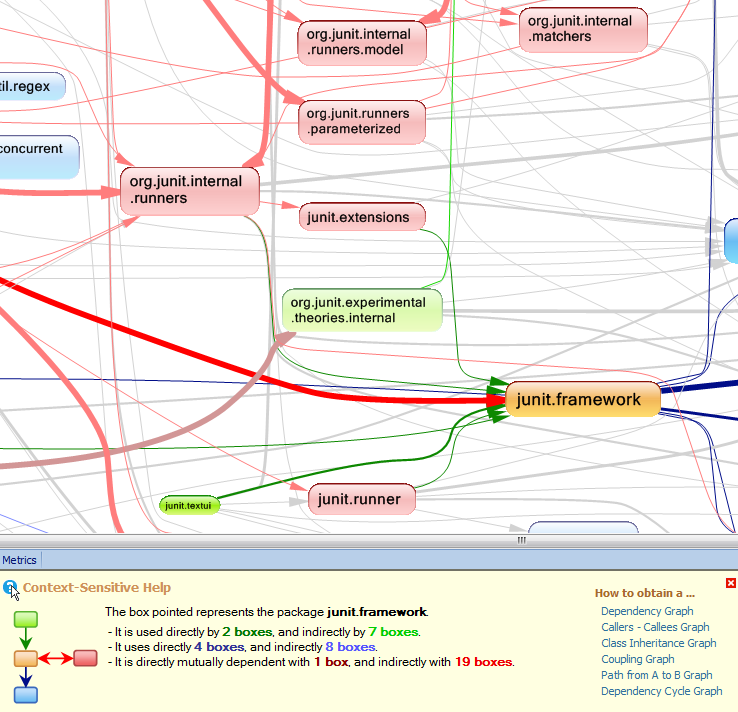Close the Context-Sensitive Help panel
This screenshot has height=712, width=738.
[730, 583]
